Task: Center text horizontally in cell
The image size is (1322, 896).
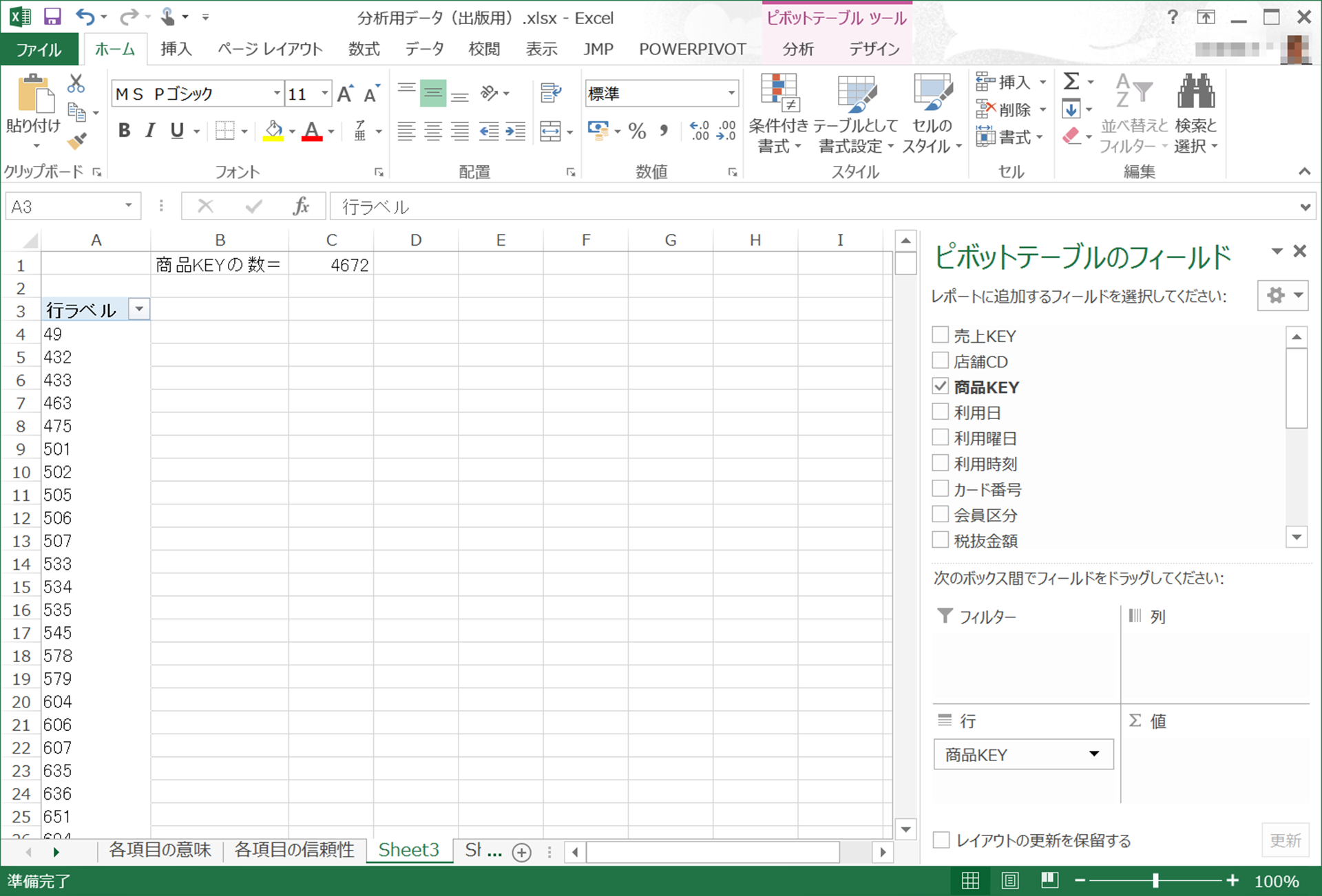Action: pos(433,131)
